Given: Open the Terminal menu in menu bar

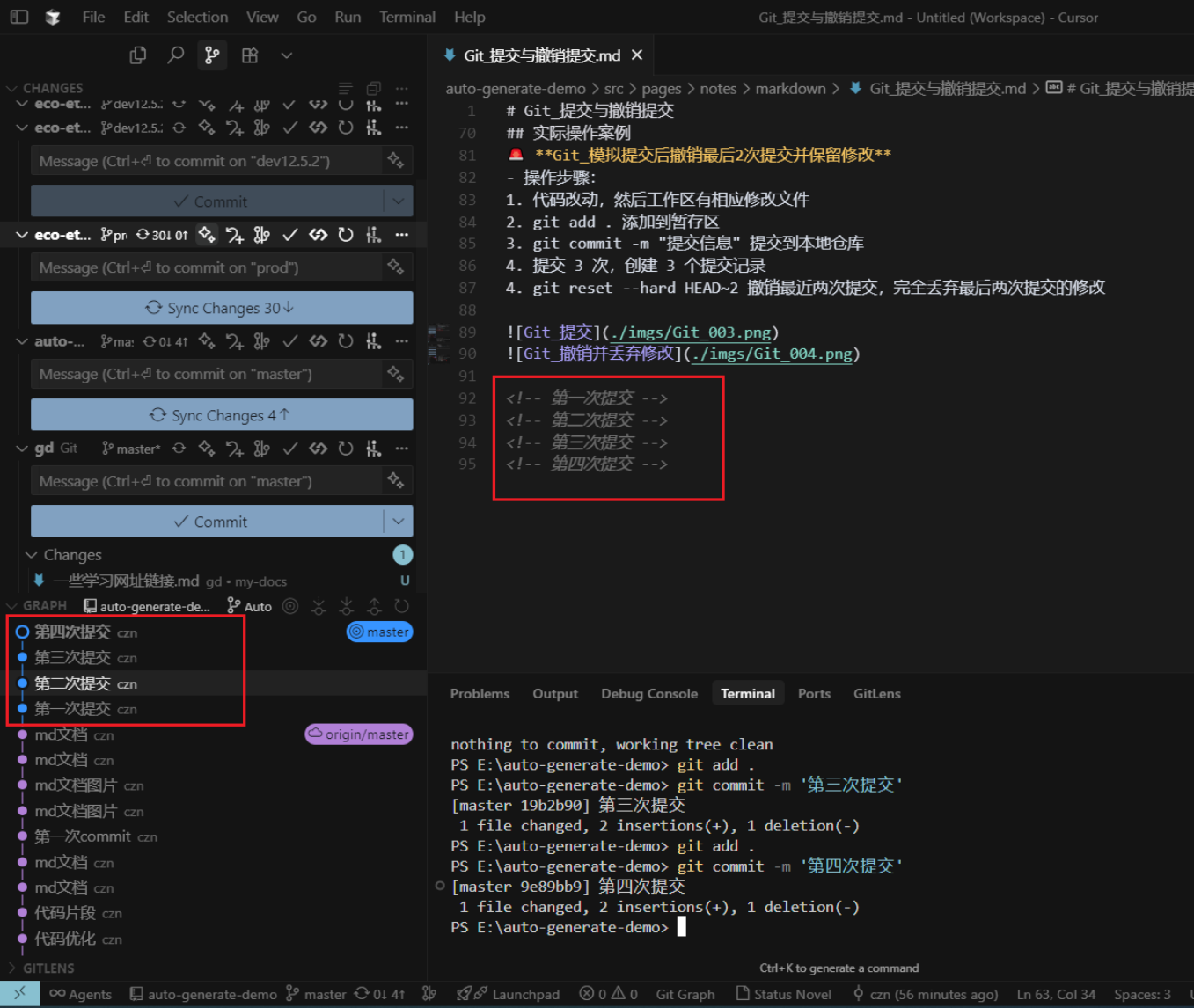Looking at the screenshot, I should point(407,17).
